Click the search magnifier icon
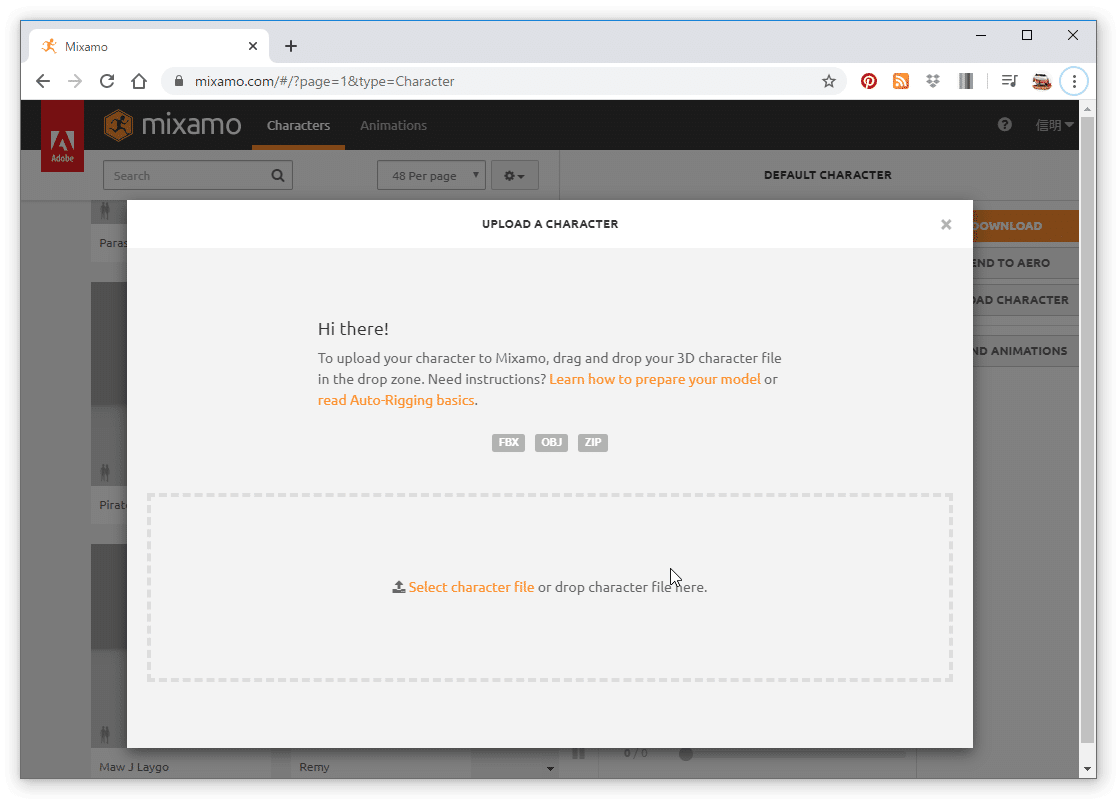 [278, 175]
